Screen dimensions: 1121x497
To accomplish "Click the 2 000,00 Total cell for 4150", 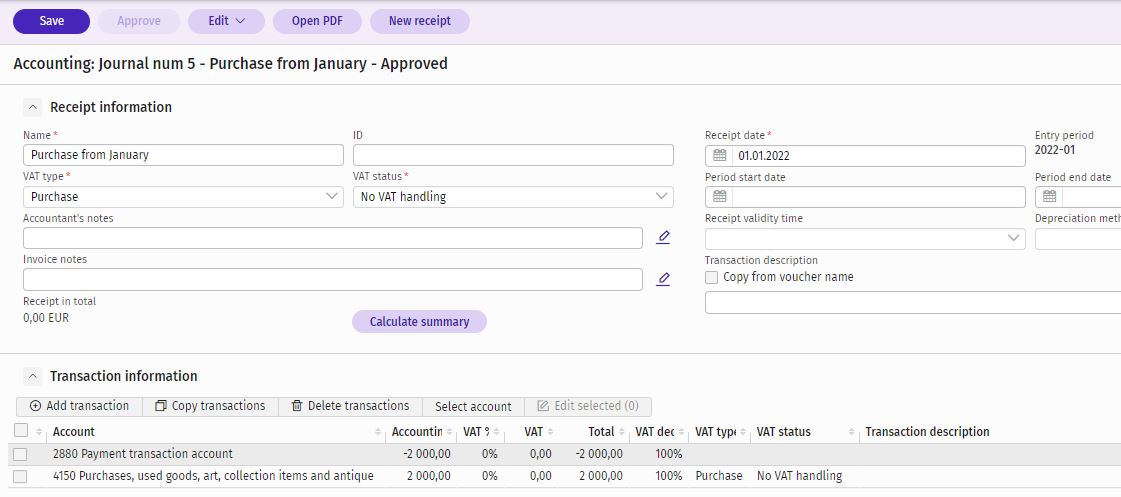I will click(x=601, y=476).
